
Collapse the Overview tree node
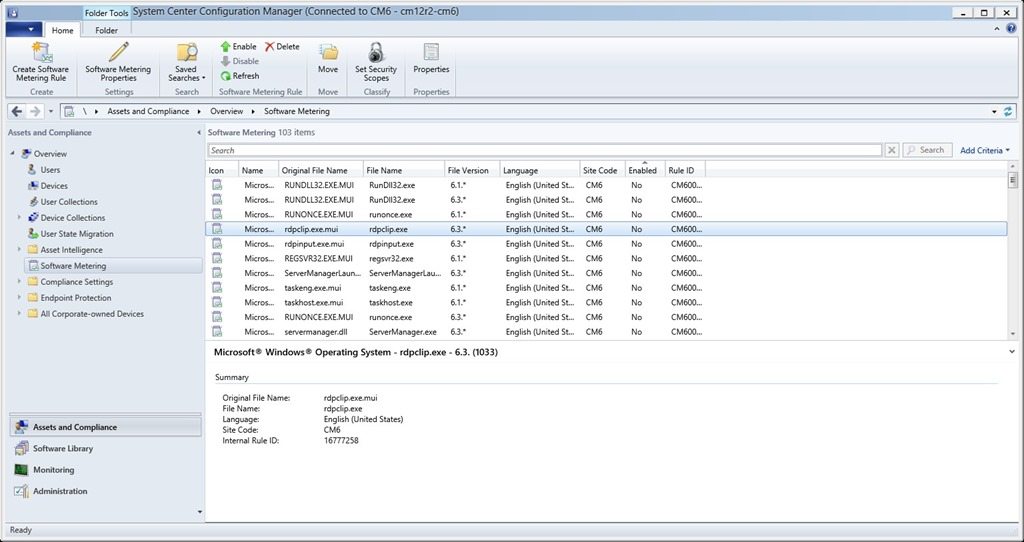[12, 153]
